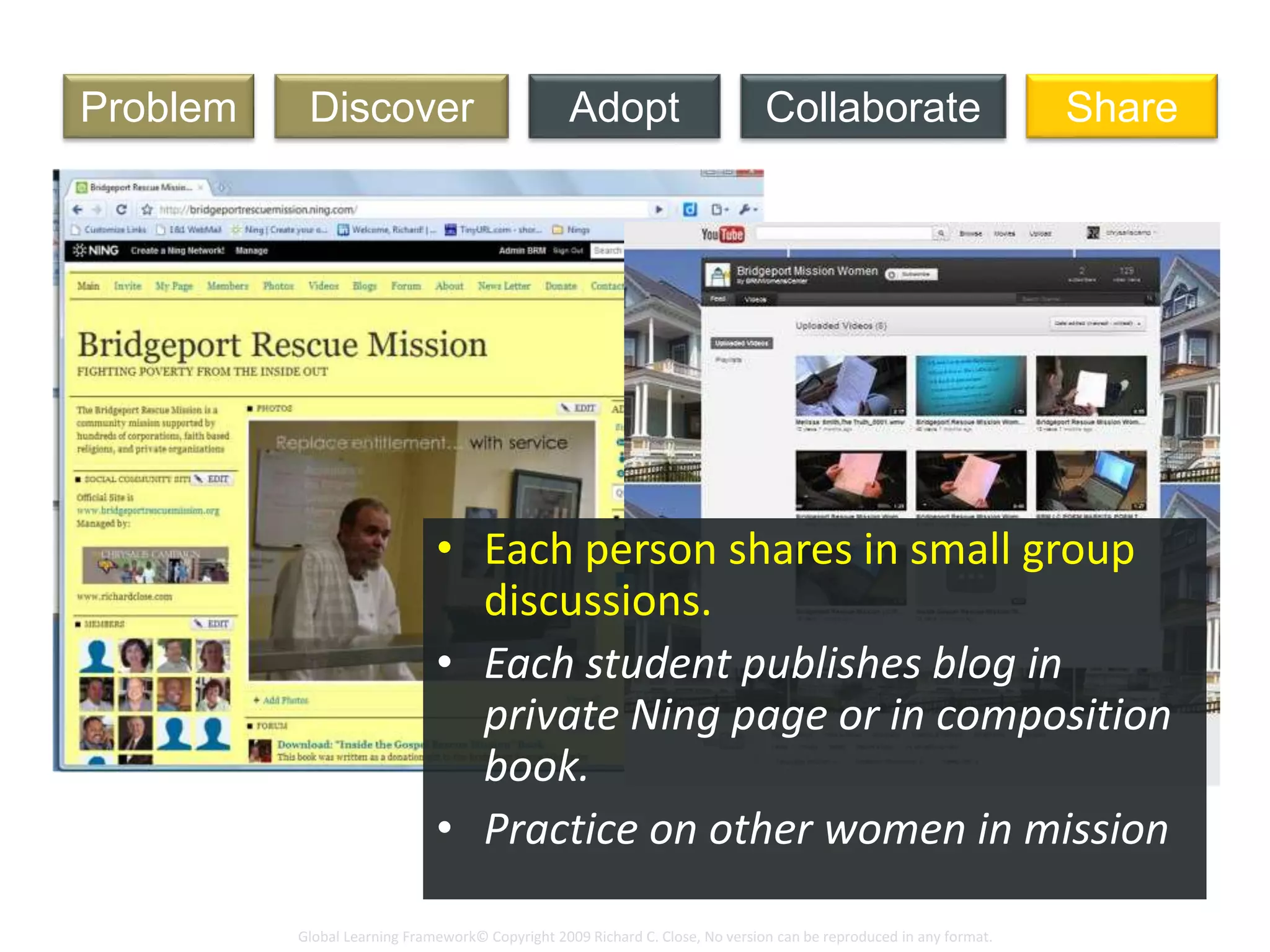The height and width of the screenshot is (952, 1270).
Task: Open the Date added sort dropdown
Action: pyautogui.click(x=1097, y=323)
